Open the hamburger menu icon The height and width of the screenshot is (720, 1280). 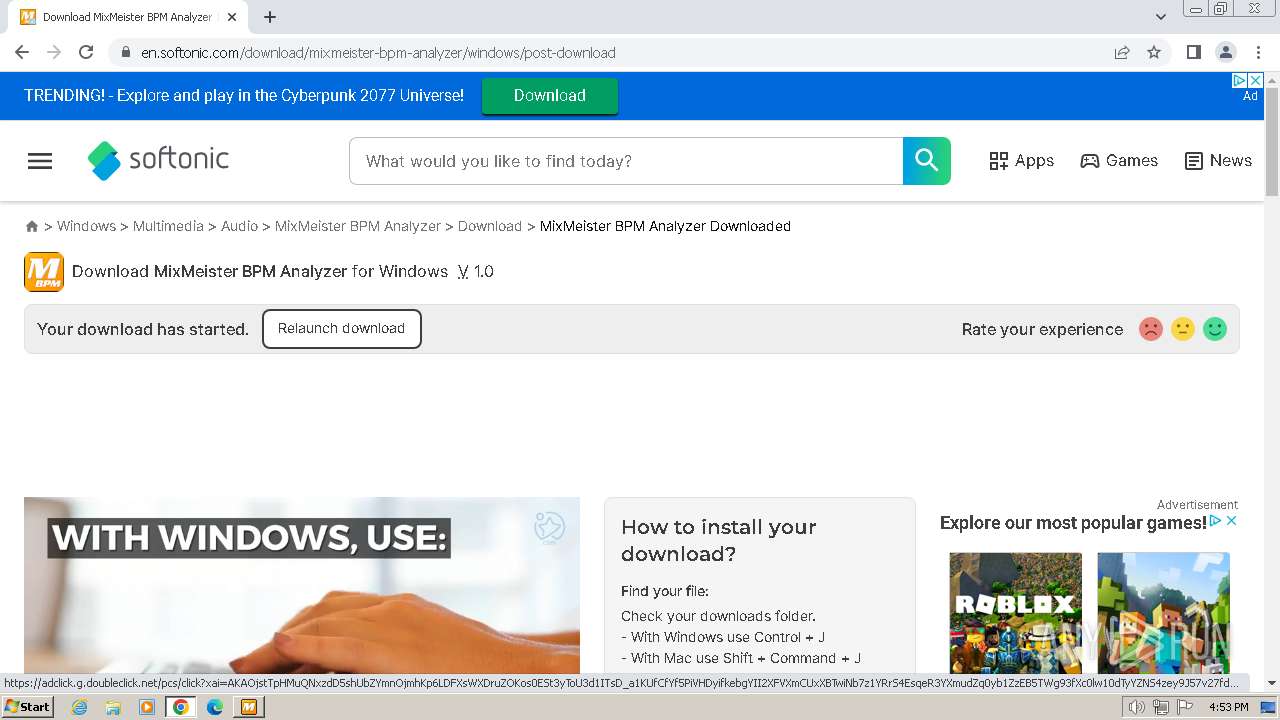40,161
